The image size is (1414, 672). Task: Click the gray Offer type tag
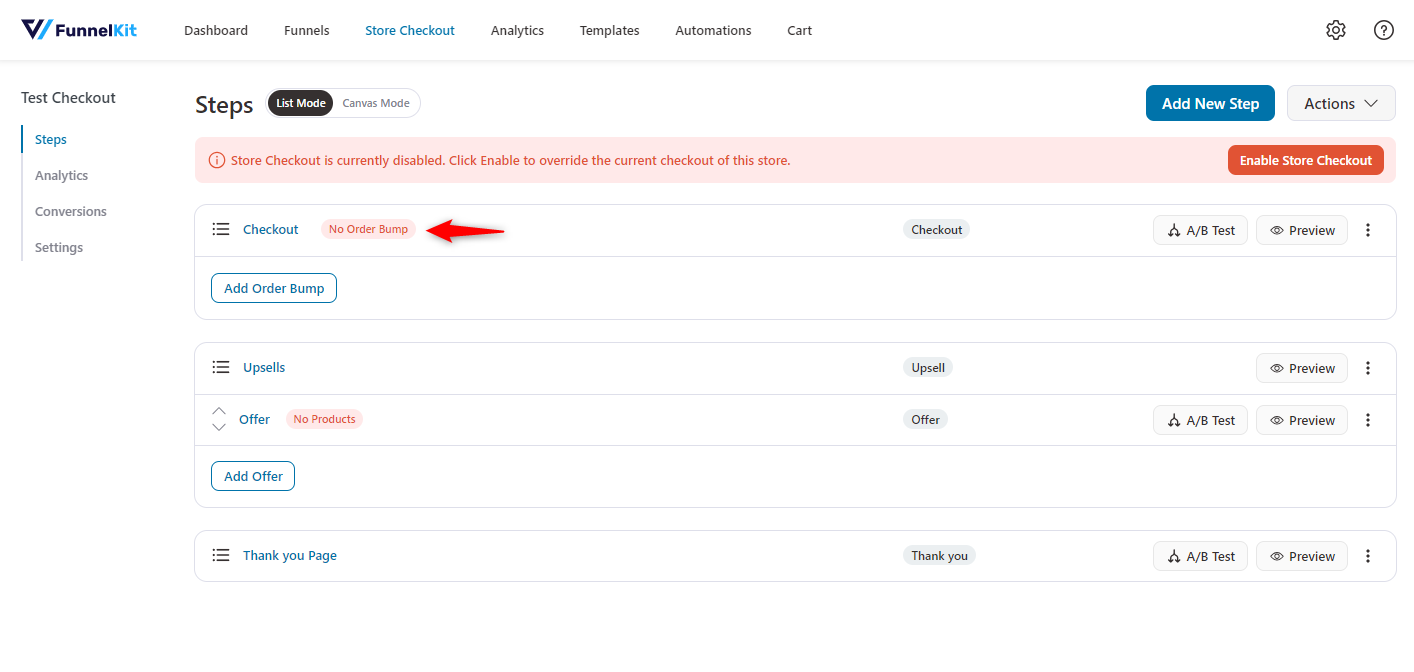click(925, 419)
